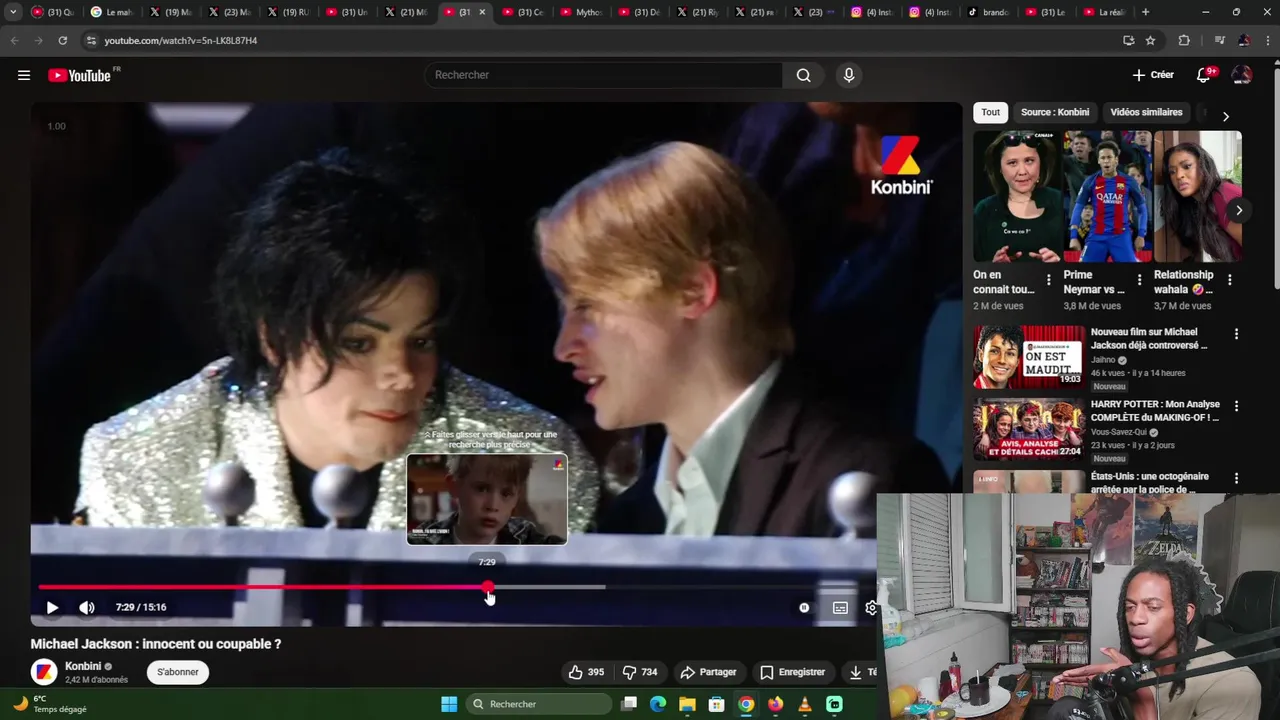
Task: Launch Microsoft Edge from the taskbar
Action: [658, 704]
